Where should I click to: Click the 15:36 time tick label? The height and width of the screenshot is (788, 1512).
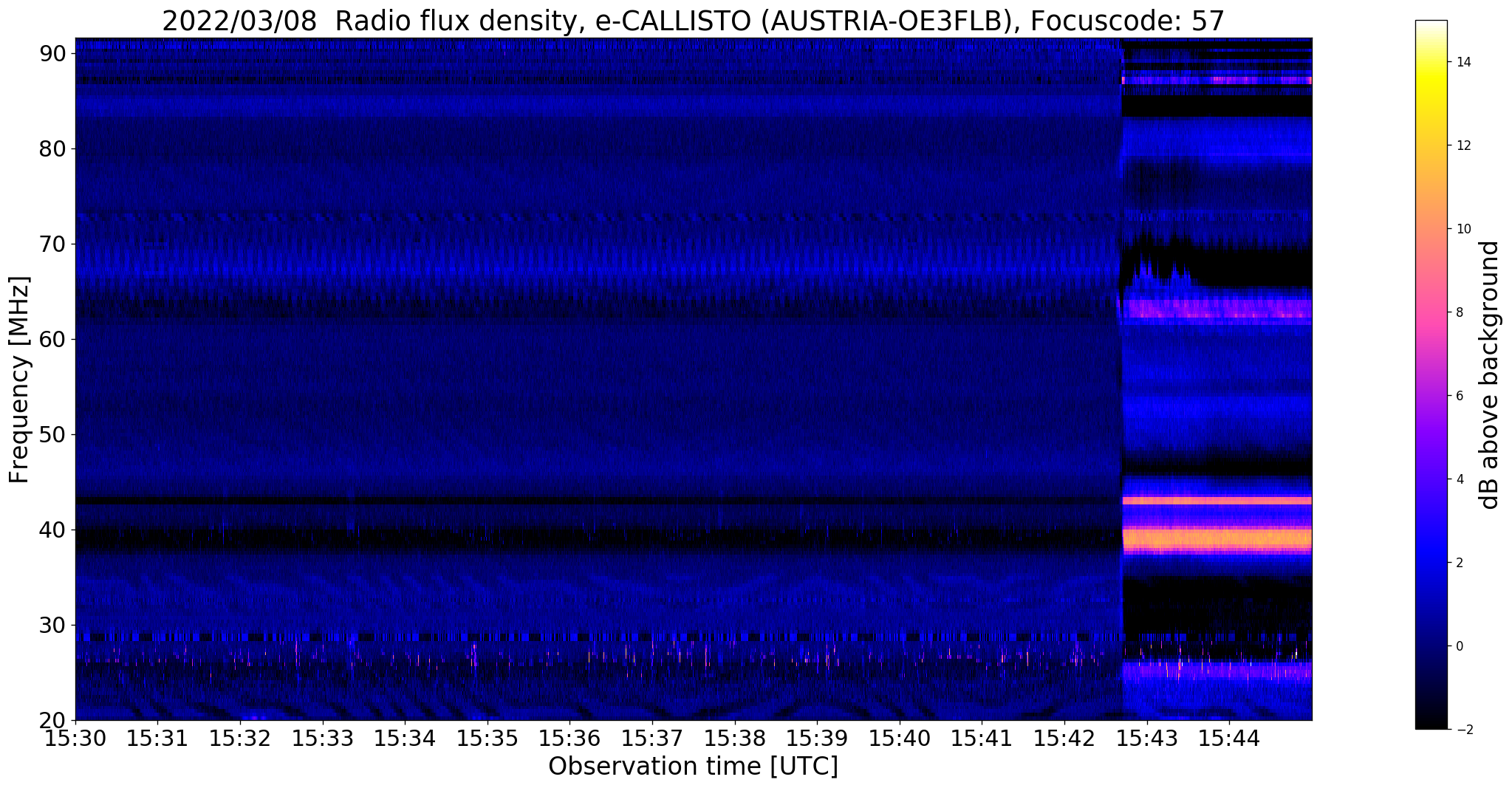click(569, 739)
